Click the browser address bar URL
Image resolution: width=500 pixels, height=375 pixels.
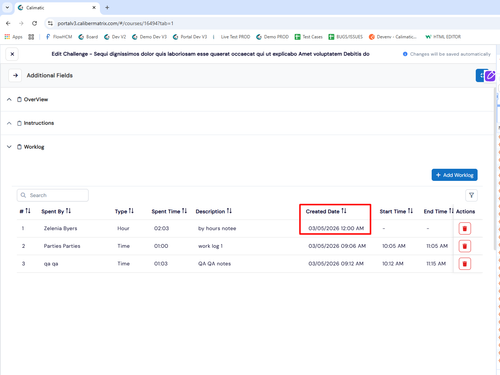[x=115, y=23]
